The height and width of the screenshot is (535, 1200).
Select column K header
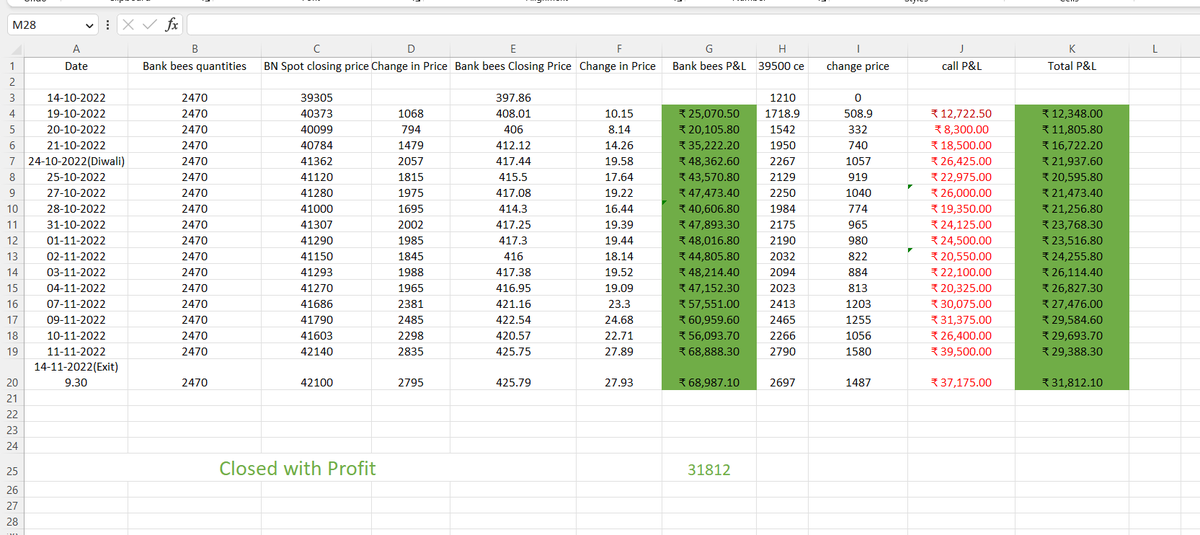(x=1072, y=47)
